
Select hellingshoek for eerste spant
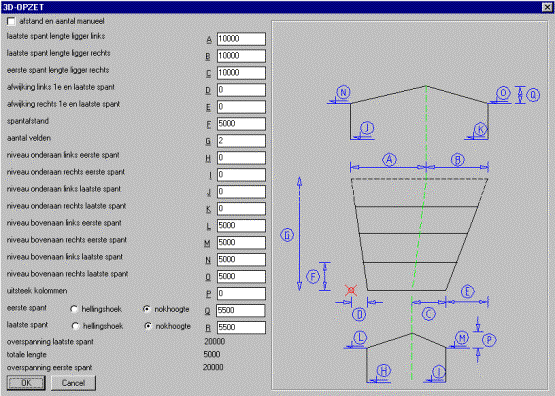click(74, 309)
